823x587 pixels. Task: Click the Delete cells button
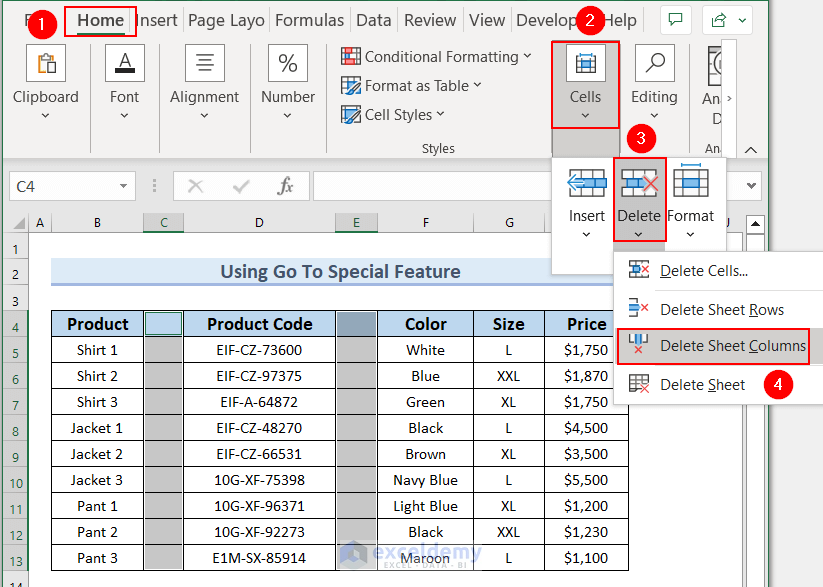[x=639, y=184]
